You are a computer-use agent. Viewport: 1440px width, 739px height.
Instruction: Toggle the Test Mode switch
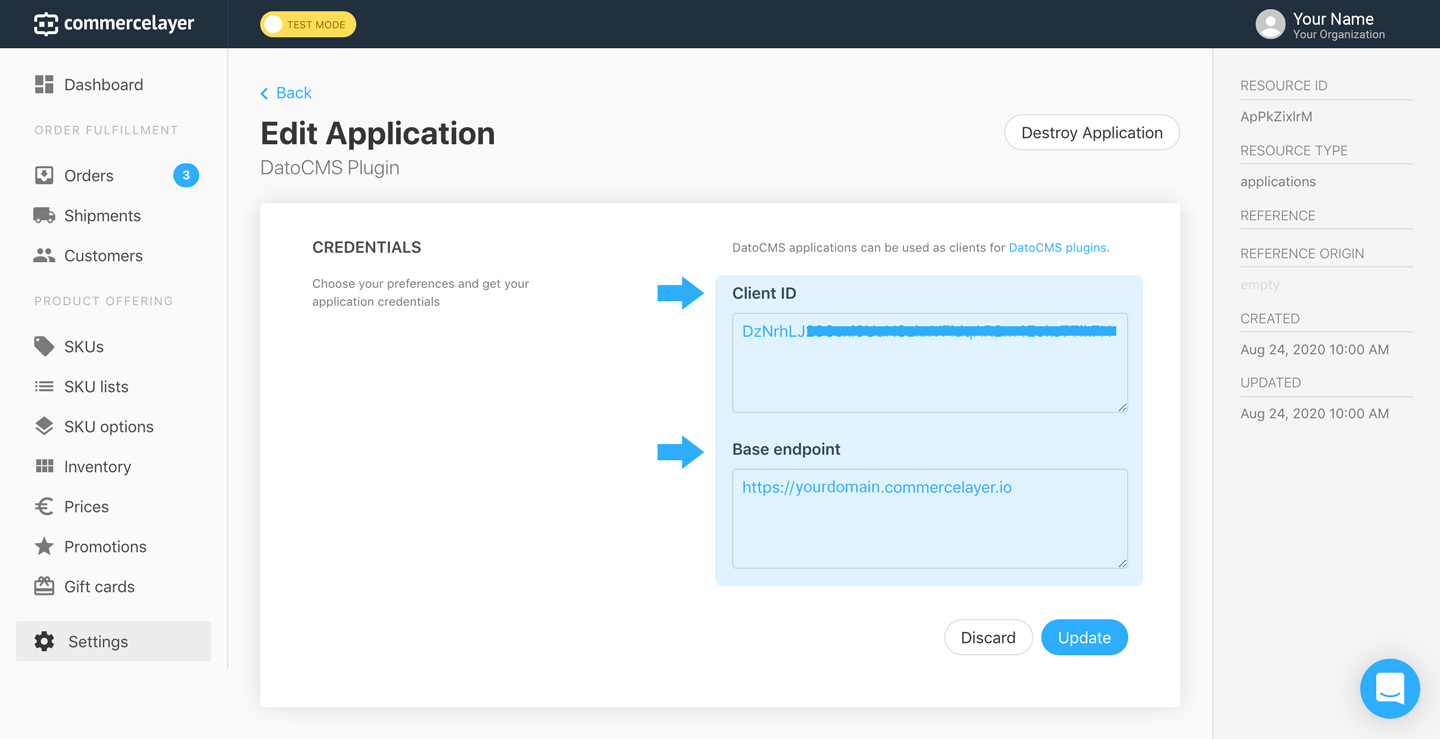point(308,24)
